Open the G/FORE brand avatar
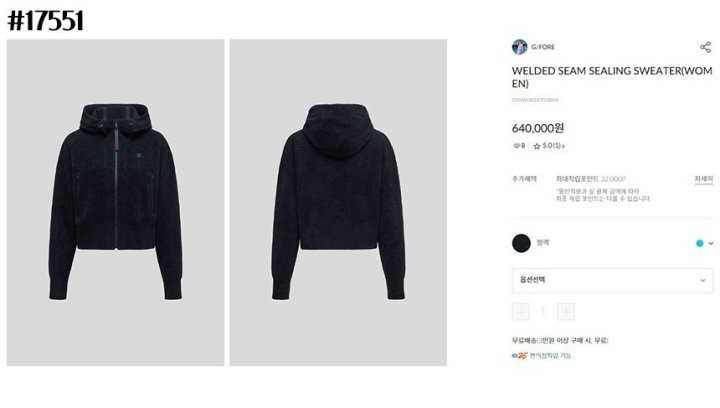 (519, 47)
